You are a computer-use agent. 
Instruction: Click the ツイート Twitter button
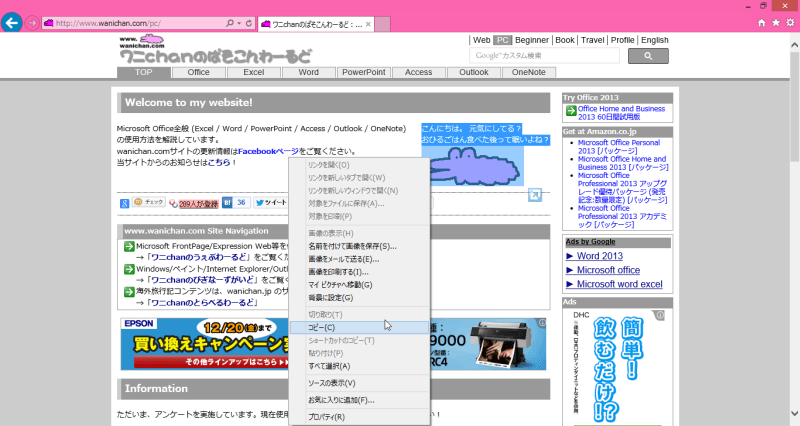271,203
